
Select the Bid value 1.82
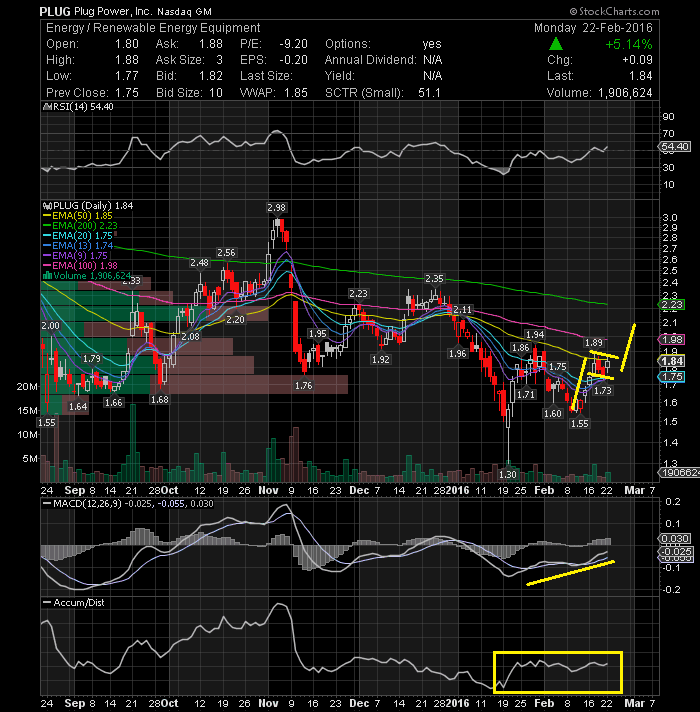[211, 76]
